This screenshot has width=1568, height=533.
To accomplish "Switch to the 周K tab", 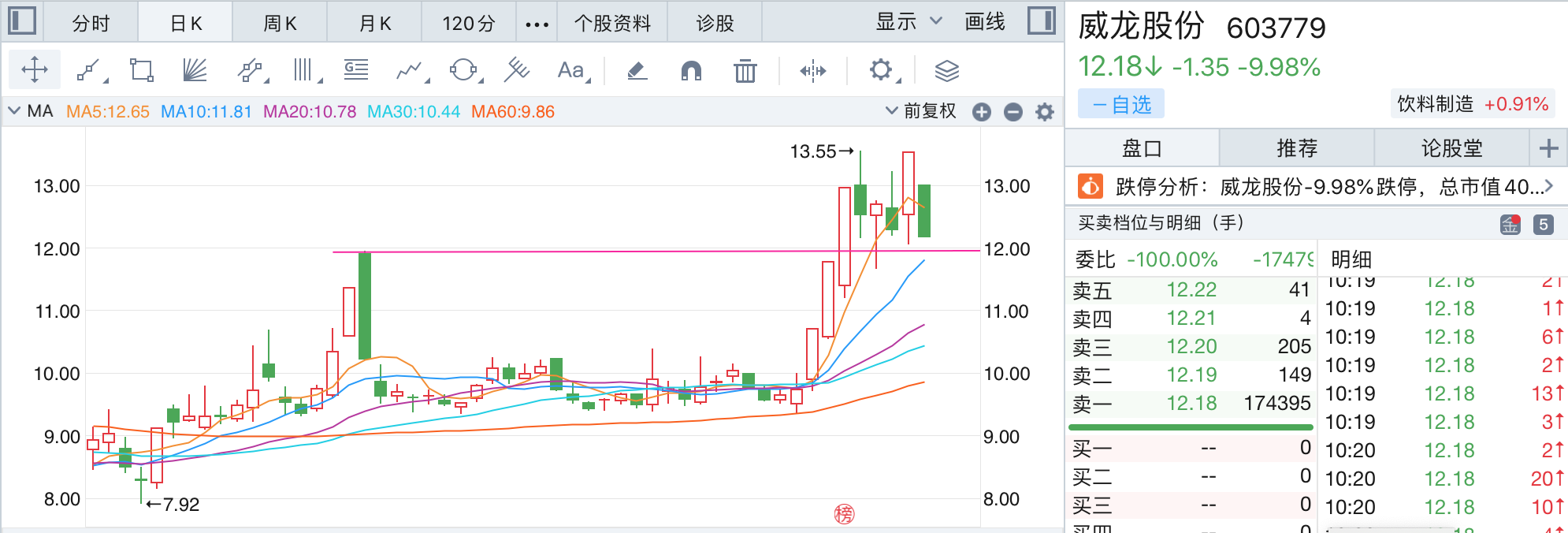I will 280,23.
